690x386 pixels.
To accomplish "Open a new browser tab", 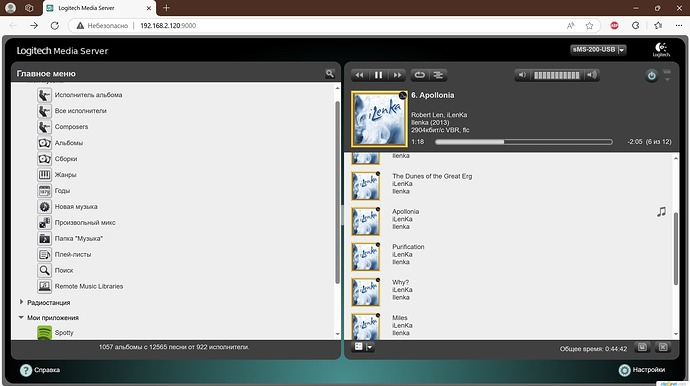I will (x=166, y=8).
